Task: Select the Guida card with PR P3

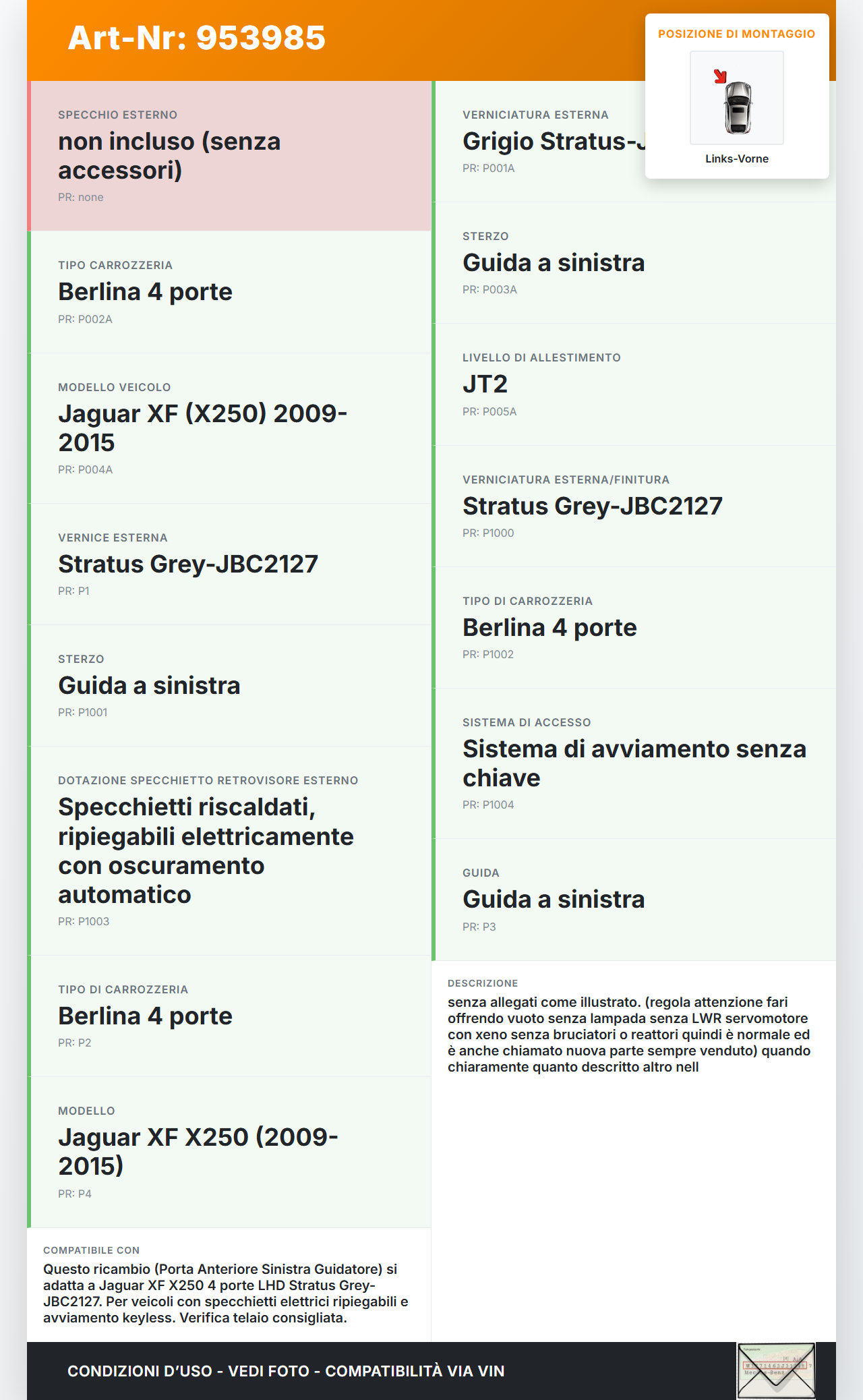Action: tap(634, 900)
